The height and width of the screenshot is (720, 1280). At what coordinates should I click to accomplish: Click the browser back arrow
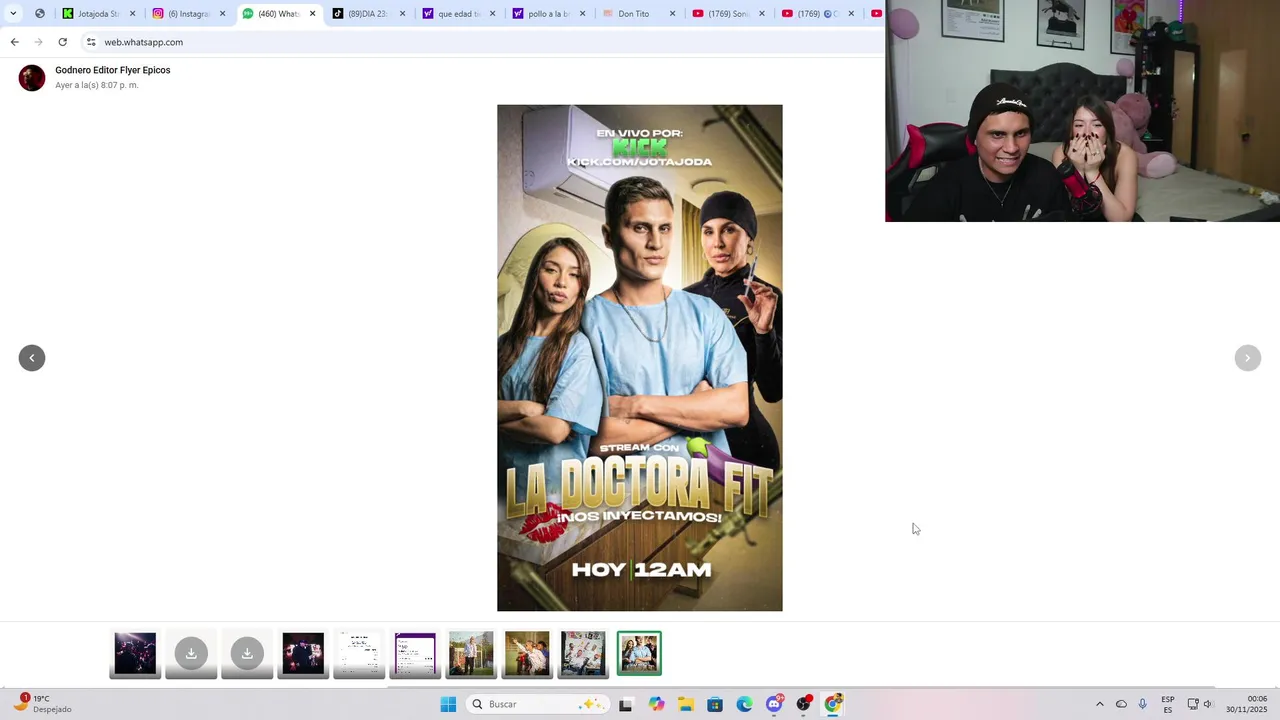14,42
